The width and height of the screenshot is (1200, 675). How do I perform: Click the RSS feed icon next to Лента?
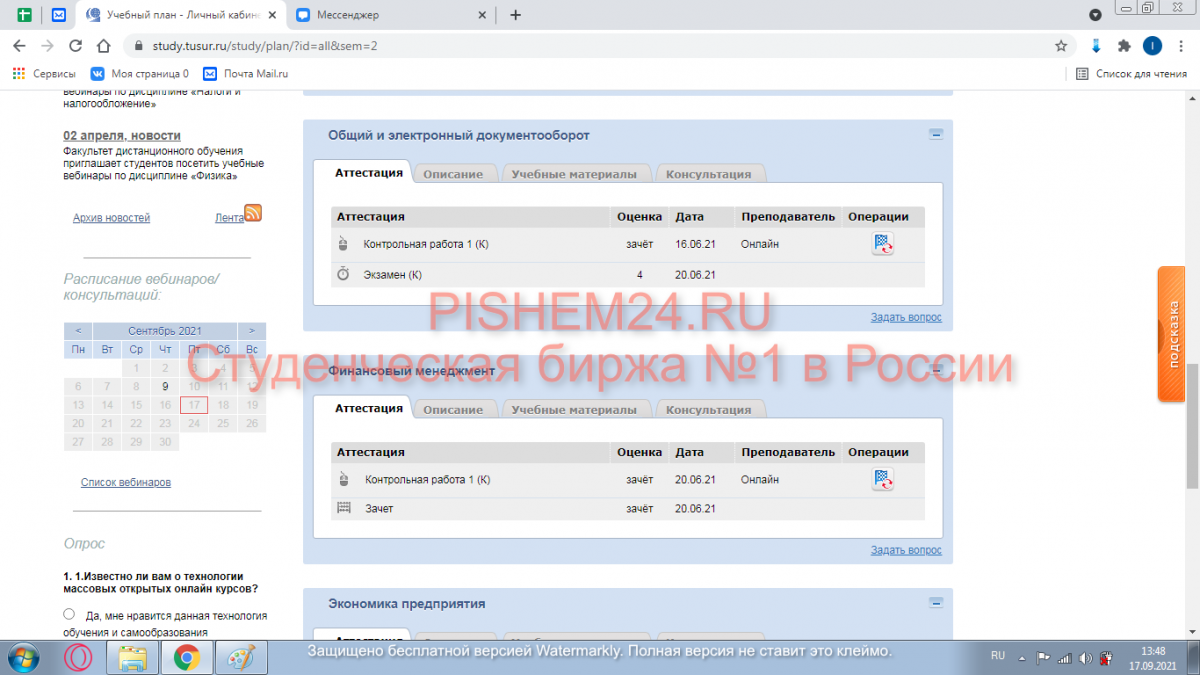[253, 212]
